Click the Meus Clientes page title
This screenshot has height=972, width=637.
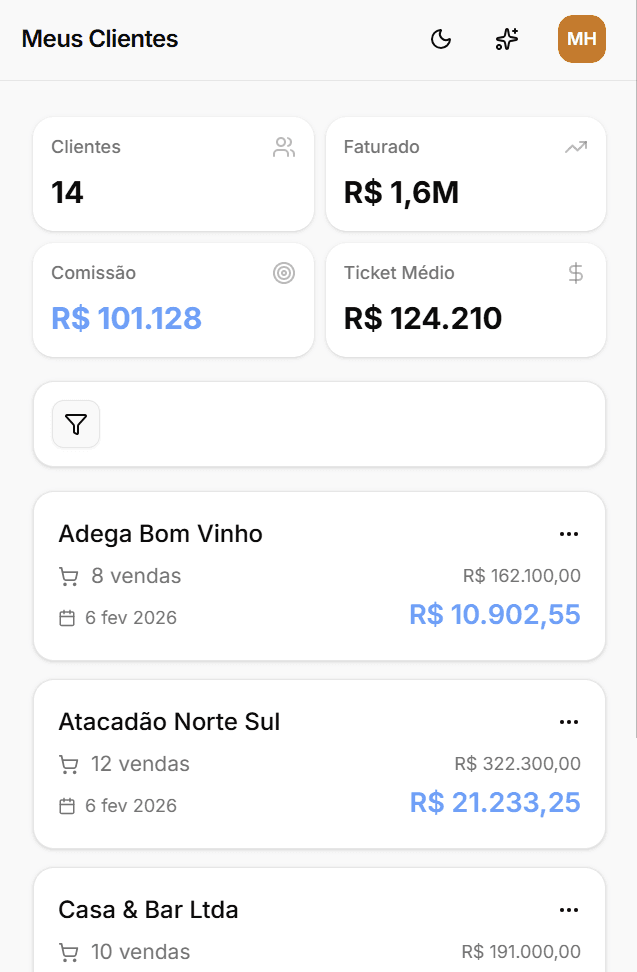point(100,39)
